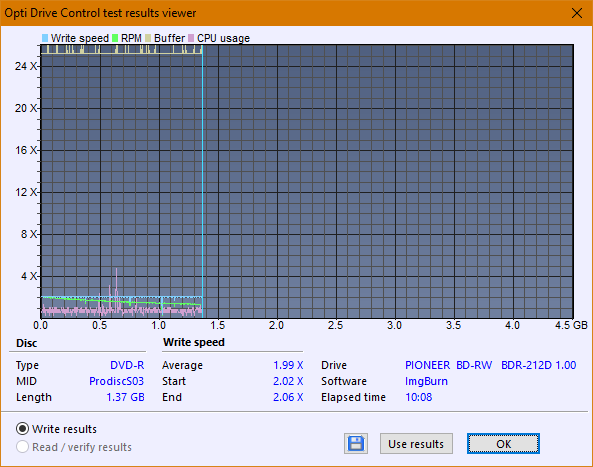Select the Write results radio button

[x=22, y=429]
